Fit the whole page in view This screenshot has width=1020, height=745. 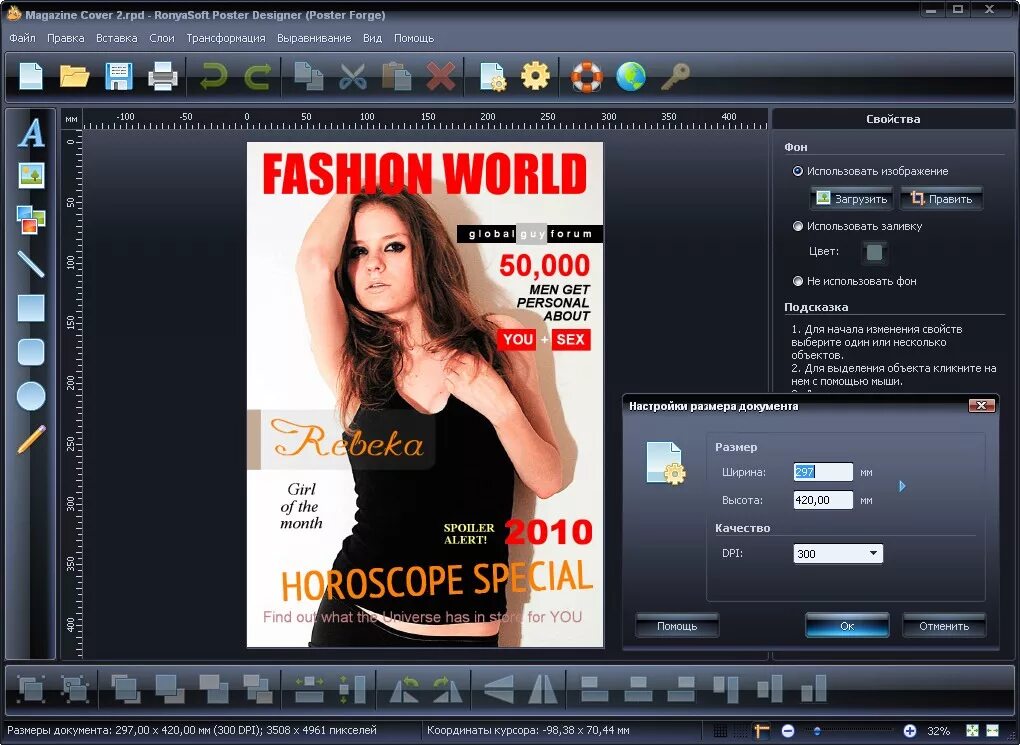tap(973, 731)
